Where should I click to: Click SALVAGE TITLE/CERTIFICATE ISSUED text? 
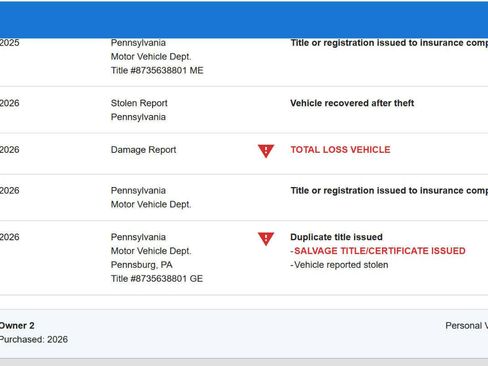[x=380, y=251]
